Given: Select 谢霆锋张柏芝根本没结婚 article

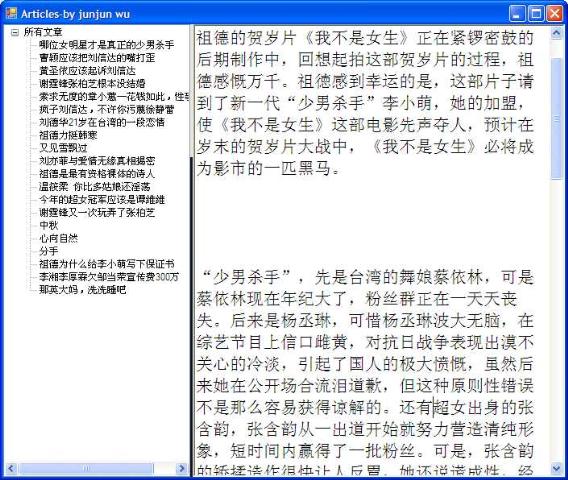Looking at the screenshot, I should pos(92,83).
